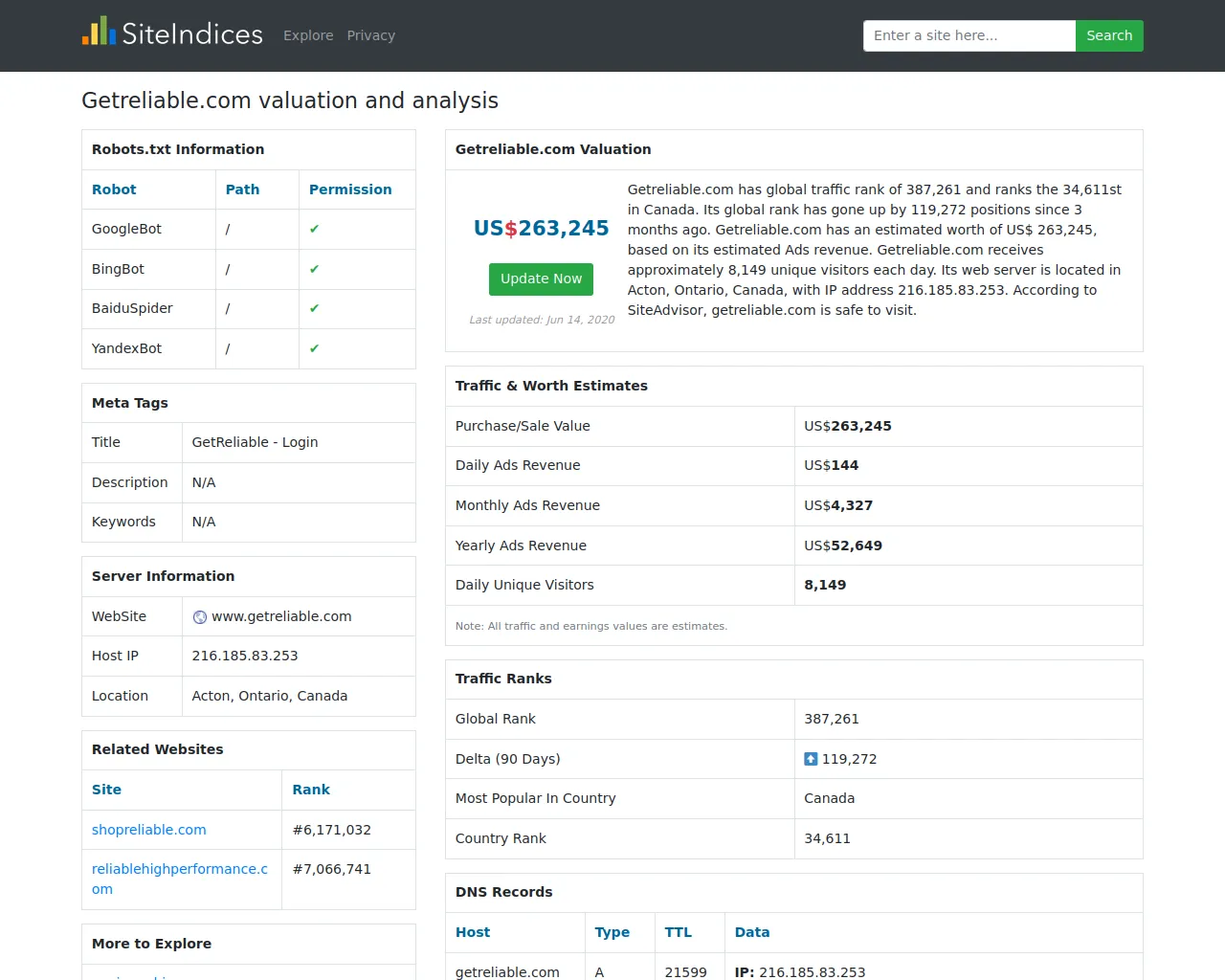Click BaiduSpider's green permission checkmark

click(x=314, y=309)
